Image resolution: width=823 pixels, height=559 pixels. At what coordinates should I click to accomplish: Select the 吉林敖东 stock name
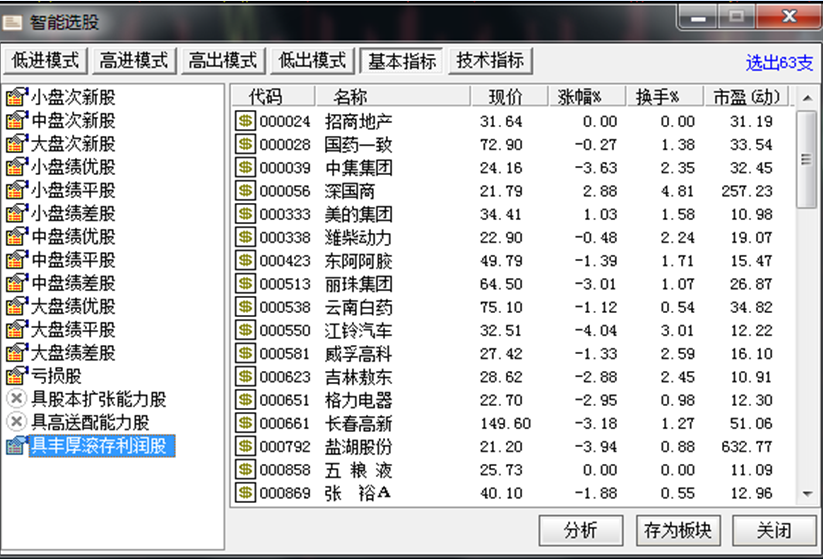click(x=358, y=377)
